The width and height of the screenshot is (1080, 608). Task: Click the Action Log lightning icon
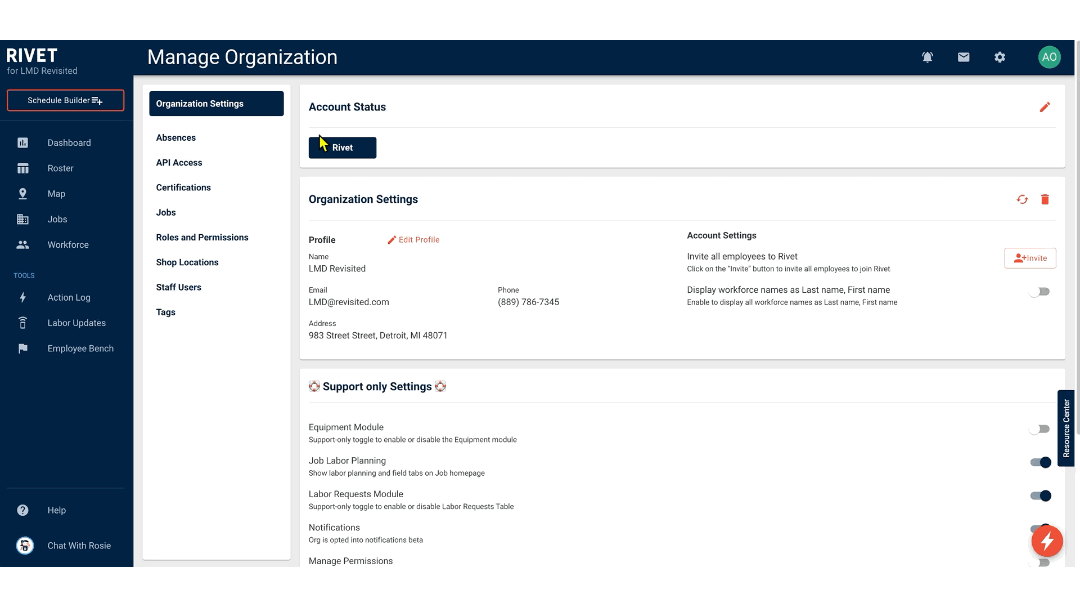(23, 297)
